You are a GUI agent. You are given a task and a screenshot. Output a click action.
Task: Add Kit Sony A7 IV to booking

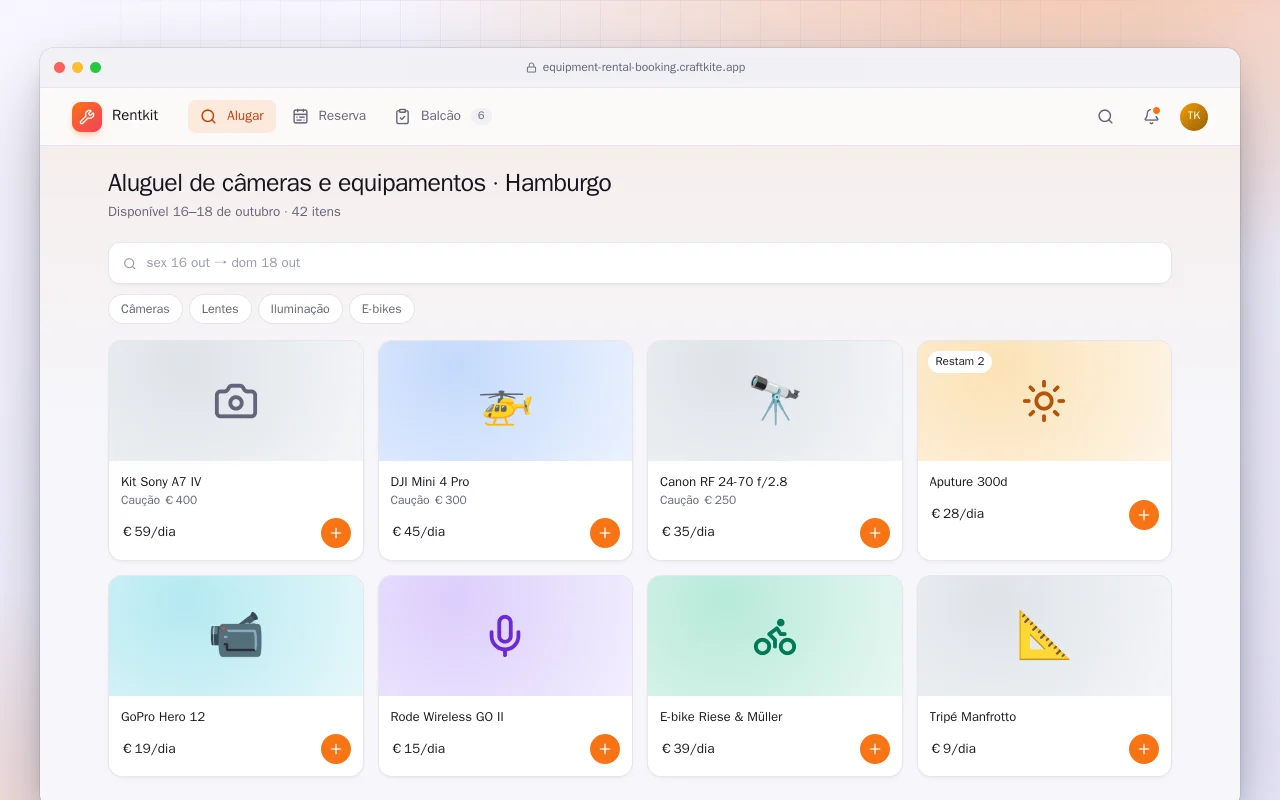(336, 533)
